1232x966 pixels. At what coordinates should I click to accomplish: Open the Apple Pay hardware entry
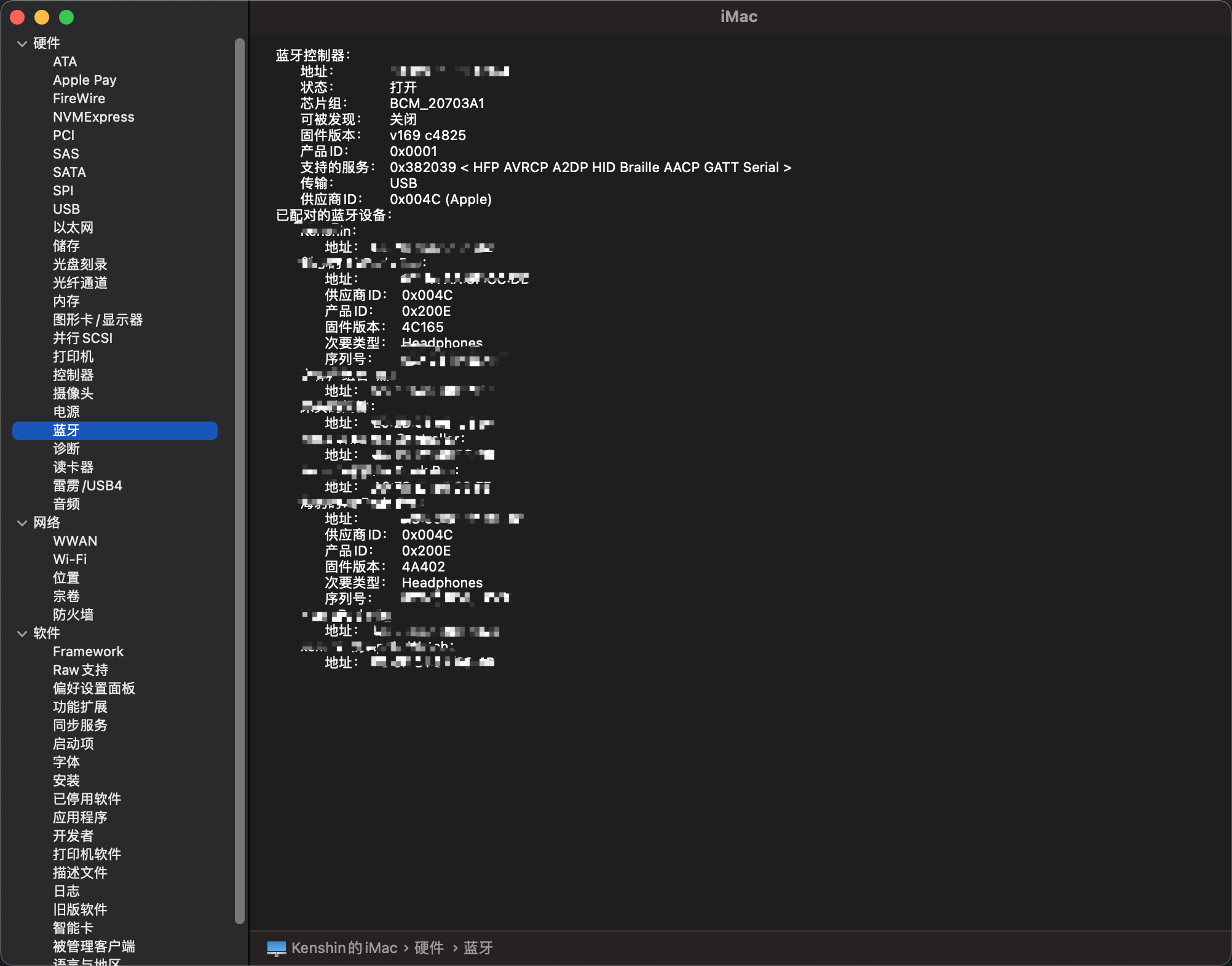(x=84, y=80)
